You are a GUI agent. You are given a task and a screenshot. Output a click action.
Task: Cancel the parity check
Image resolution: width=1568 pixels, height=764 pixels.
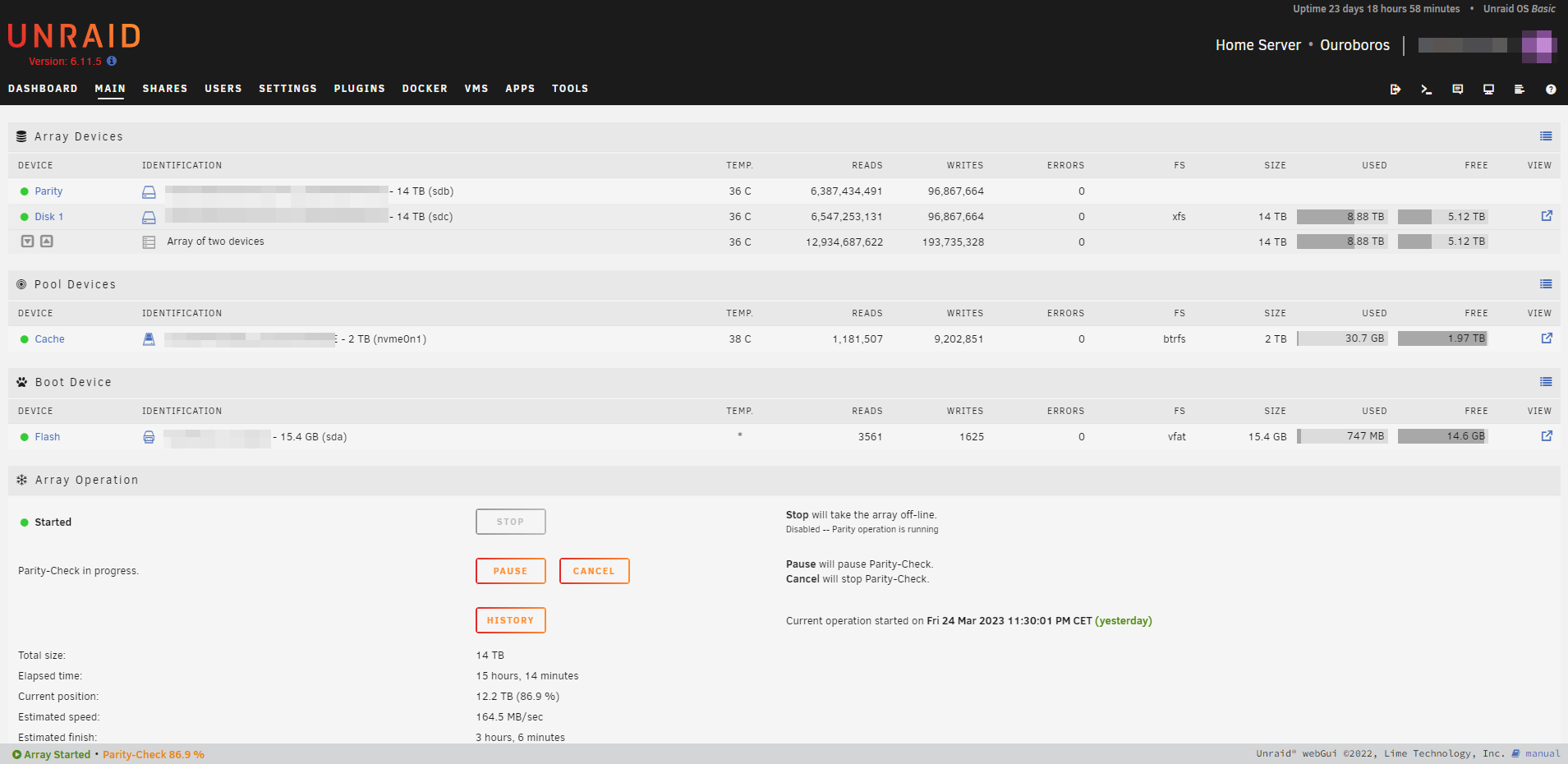(x=594, y=571)
